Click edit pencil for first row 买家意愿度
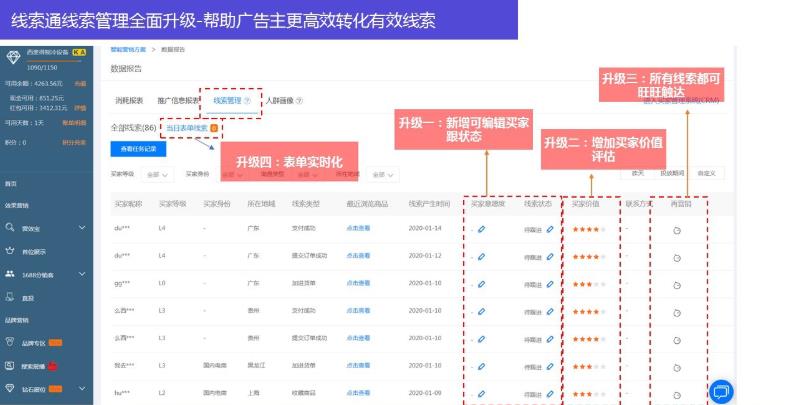The width and height of the screenshot is (785, 405). pos(482,229)
